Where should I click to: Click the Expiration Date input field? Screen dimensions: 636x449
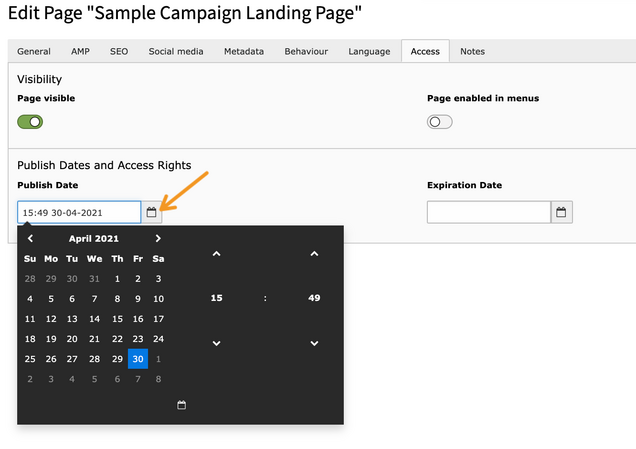click(489, 212)
